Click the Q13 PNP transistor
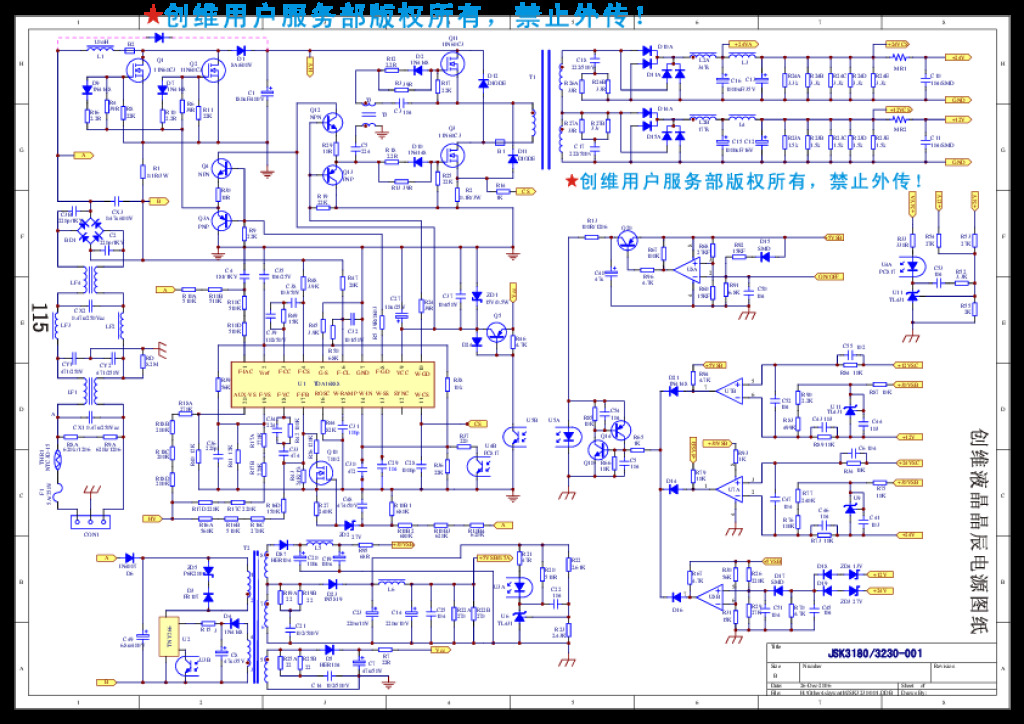 (x=332, y=174)
